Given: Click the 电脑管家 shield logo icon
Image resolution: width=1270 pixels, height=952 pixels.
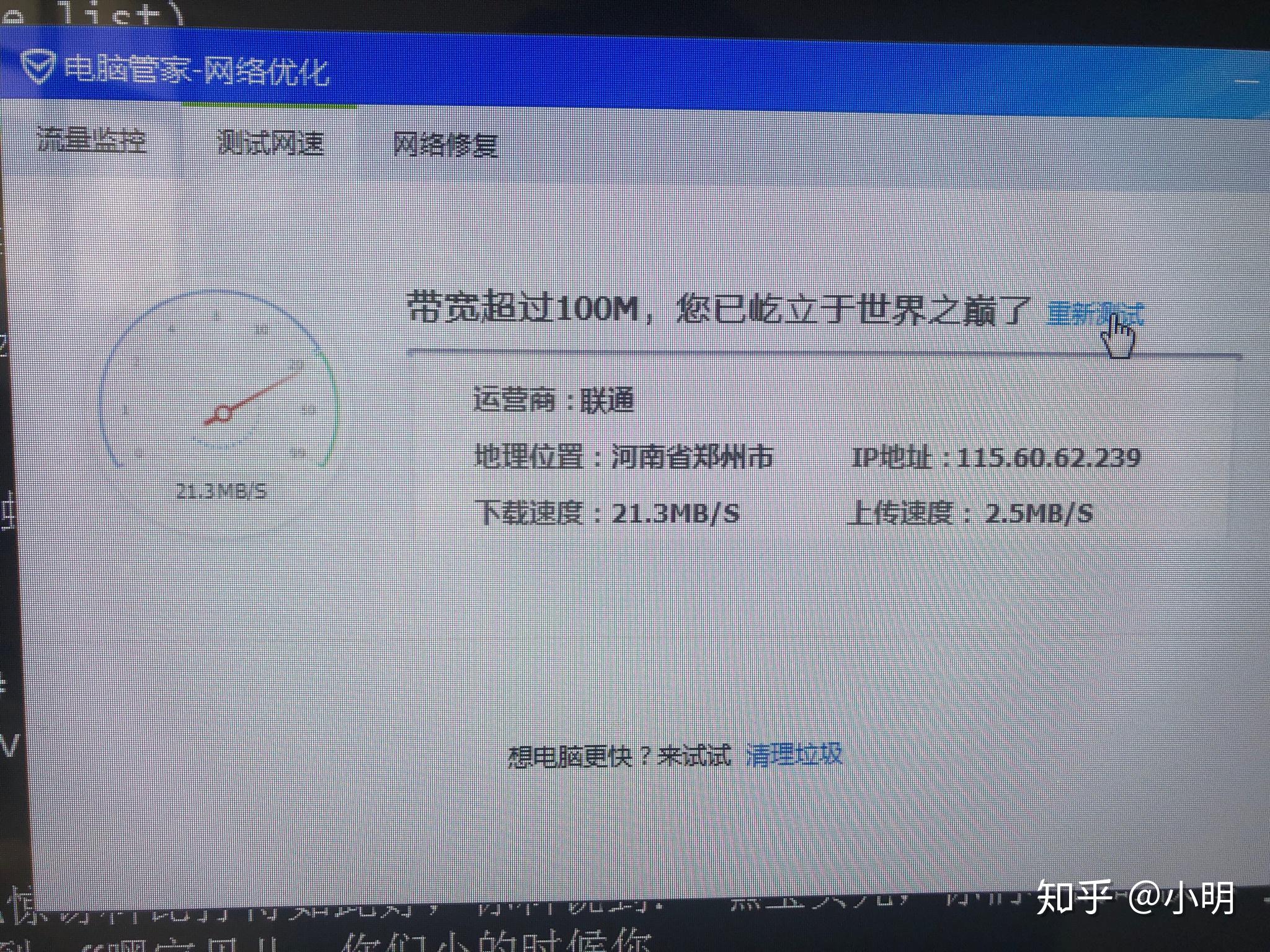Looking at the screenshot, I should click(38, 66).
